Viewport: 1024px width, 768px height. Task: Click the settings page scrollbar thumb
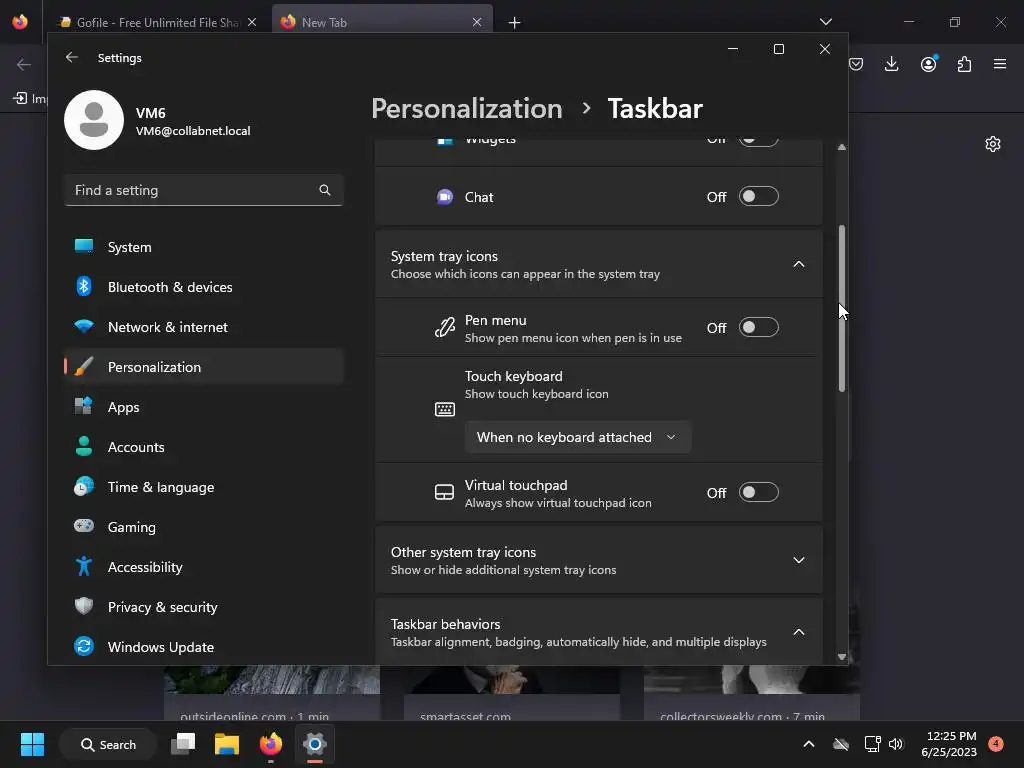pyautogui.click(x=842, y=308)
